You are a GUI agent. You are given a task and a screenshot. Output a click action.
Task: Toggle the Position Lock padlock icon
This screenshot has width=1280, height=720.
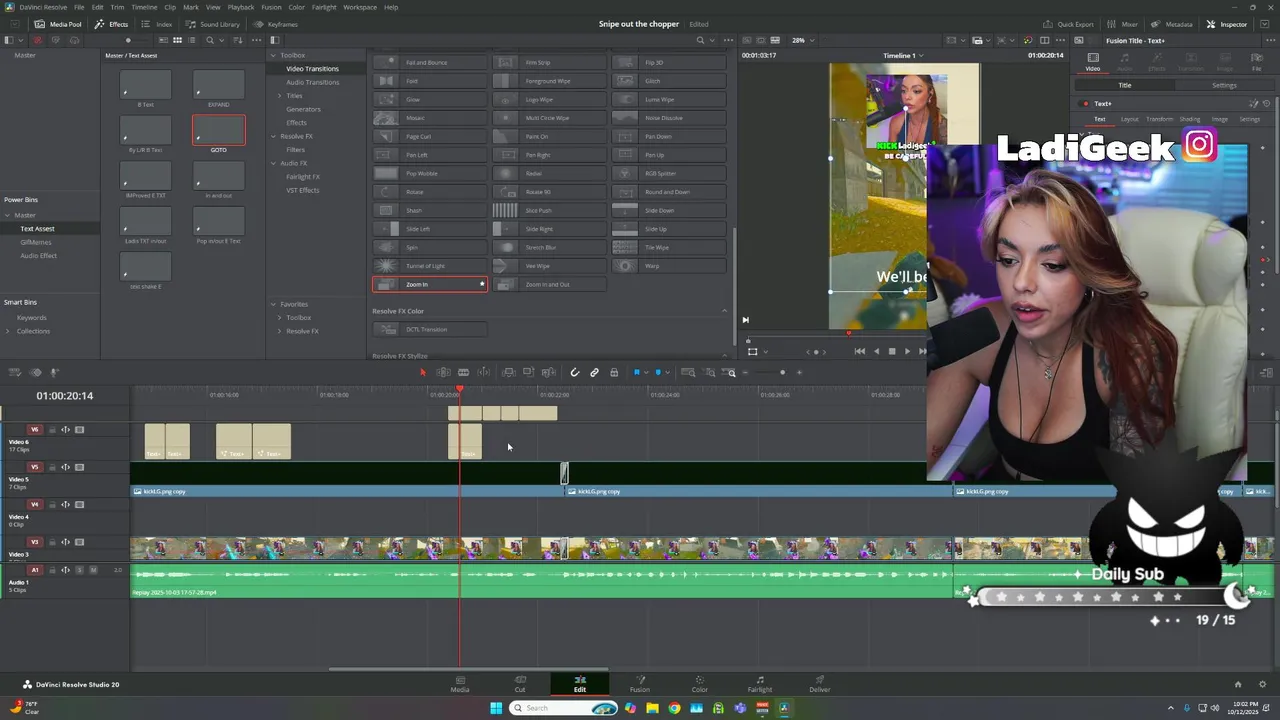[x=614, y=372]
